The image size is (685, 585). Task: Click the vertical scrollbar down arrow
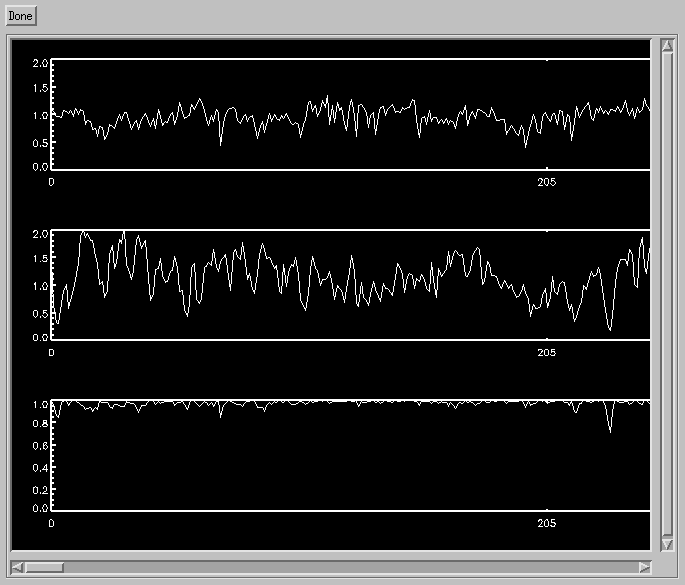667,544
